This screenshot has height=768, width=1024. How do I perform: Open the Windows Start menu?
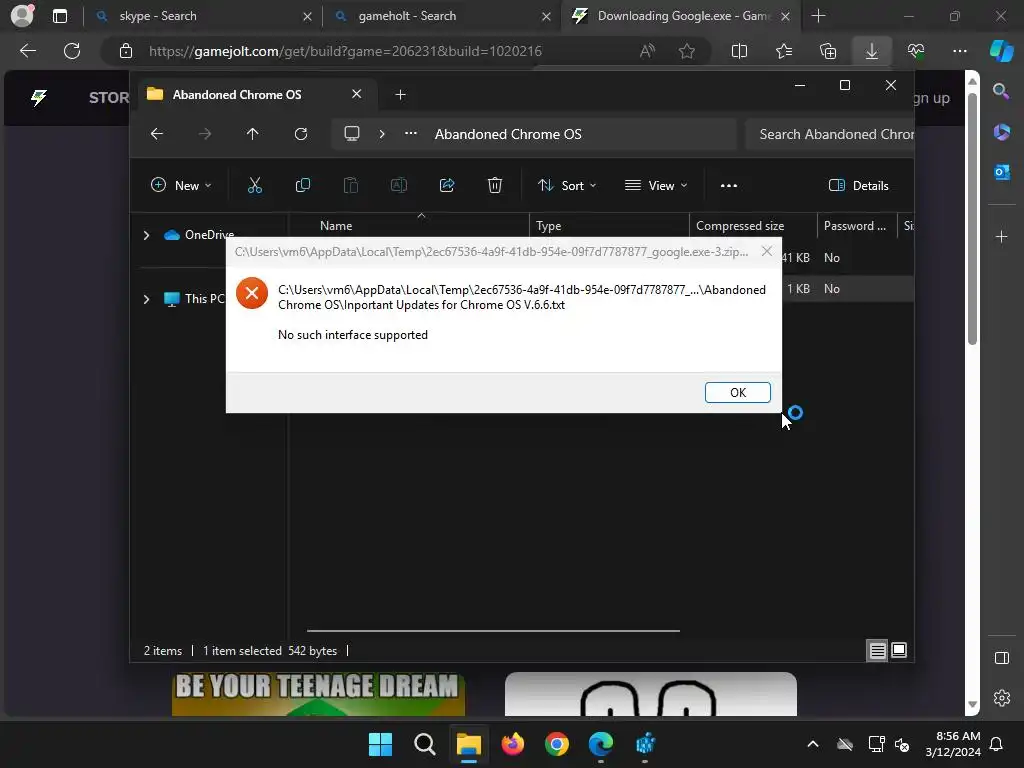click(380, 744)
